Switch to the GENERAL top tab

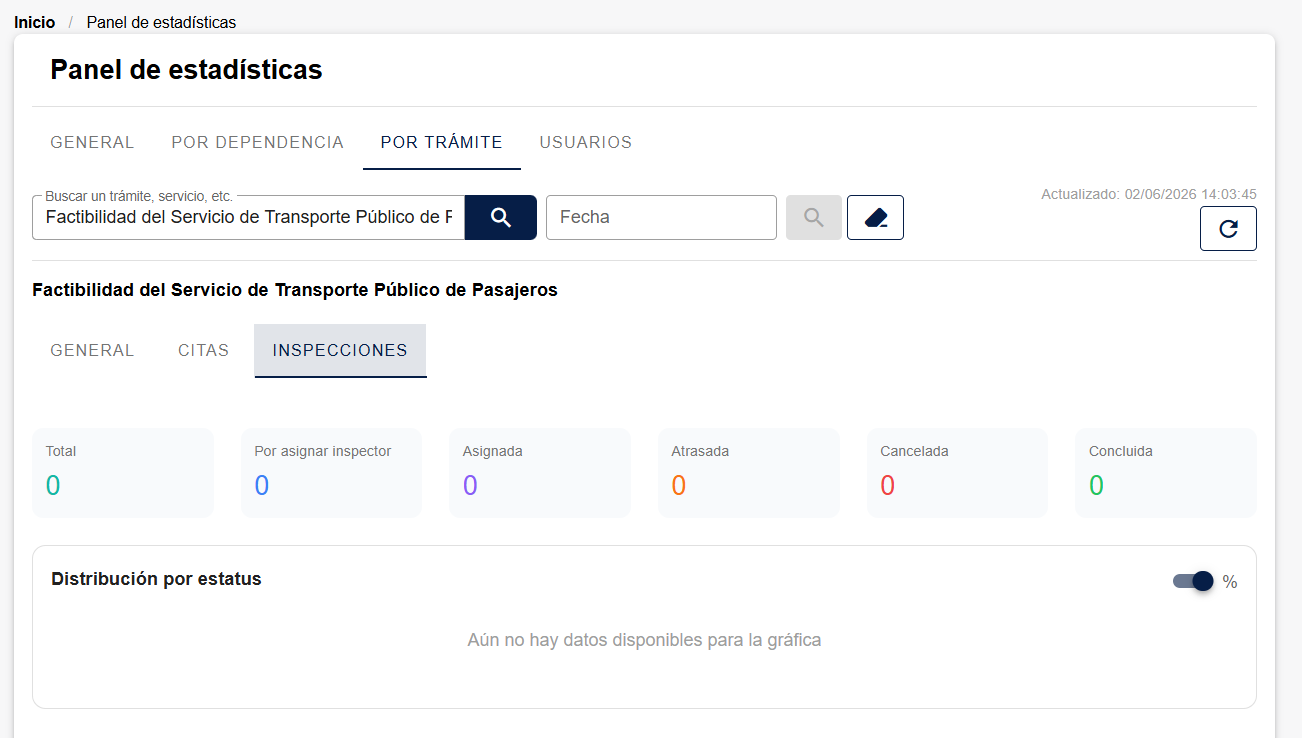(92, 142)
